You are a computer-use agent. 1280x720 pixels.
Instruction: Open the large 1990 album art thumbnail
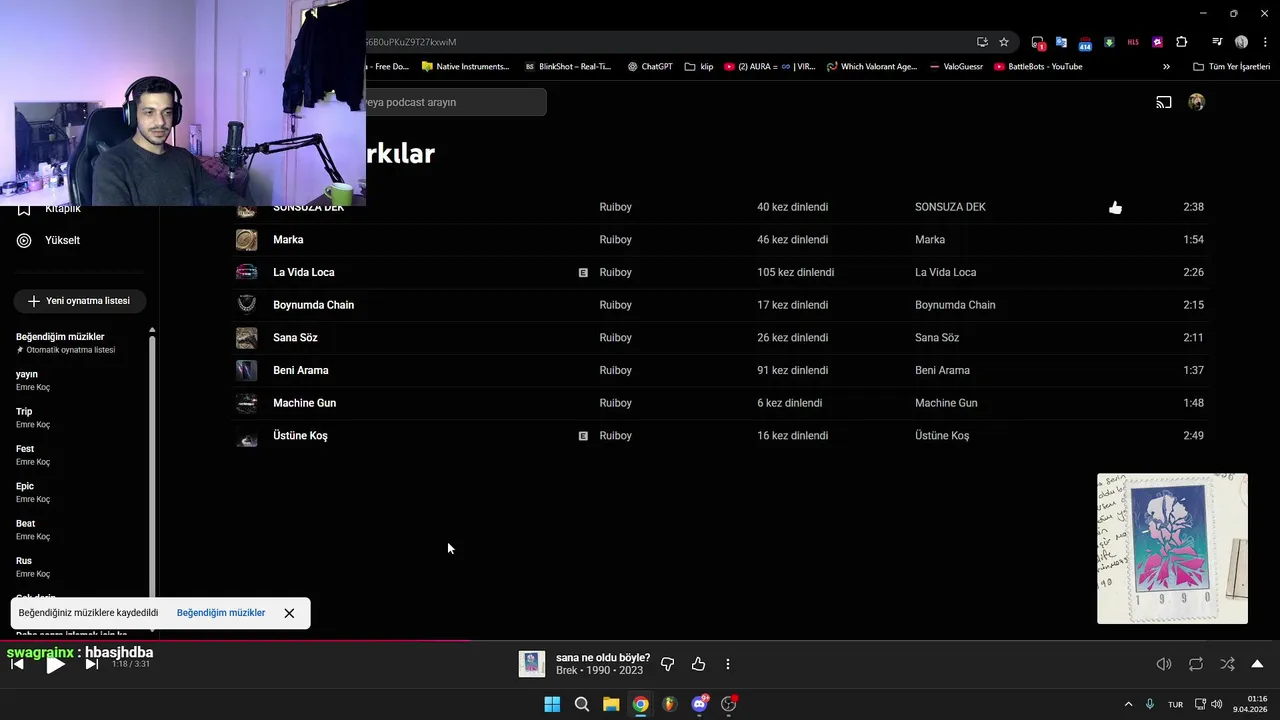[x=1172, y=549]
